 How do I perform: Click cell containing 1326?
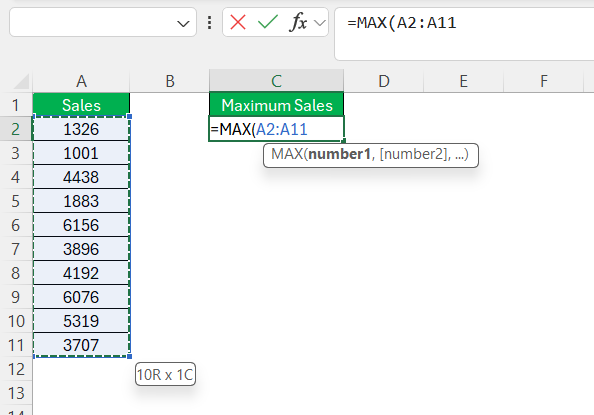point(81,129)
